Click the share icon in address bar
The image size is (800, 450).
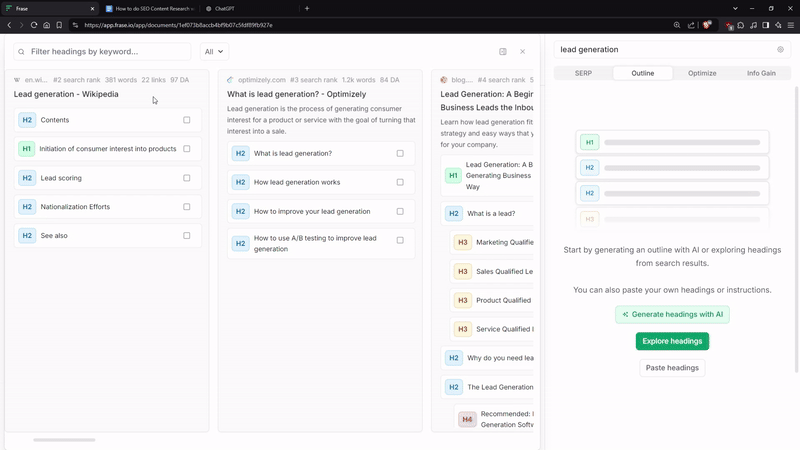click(x=691, y=25)
